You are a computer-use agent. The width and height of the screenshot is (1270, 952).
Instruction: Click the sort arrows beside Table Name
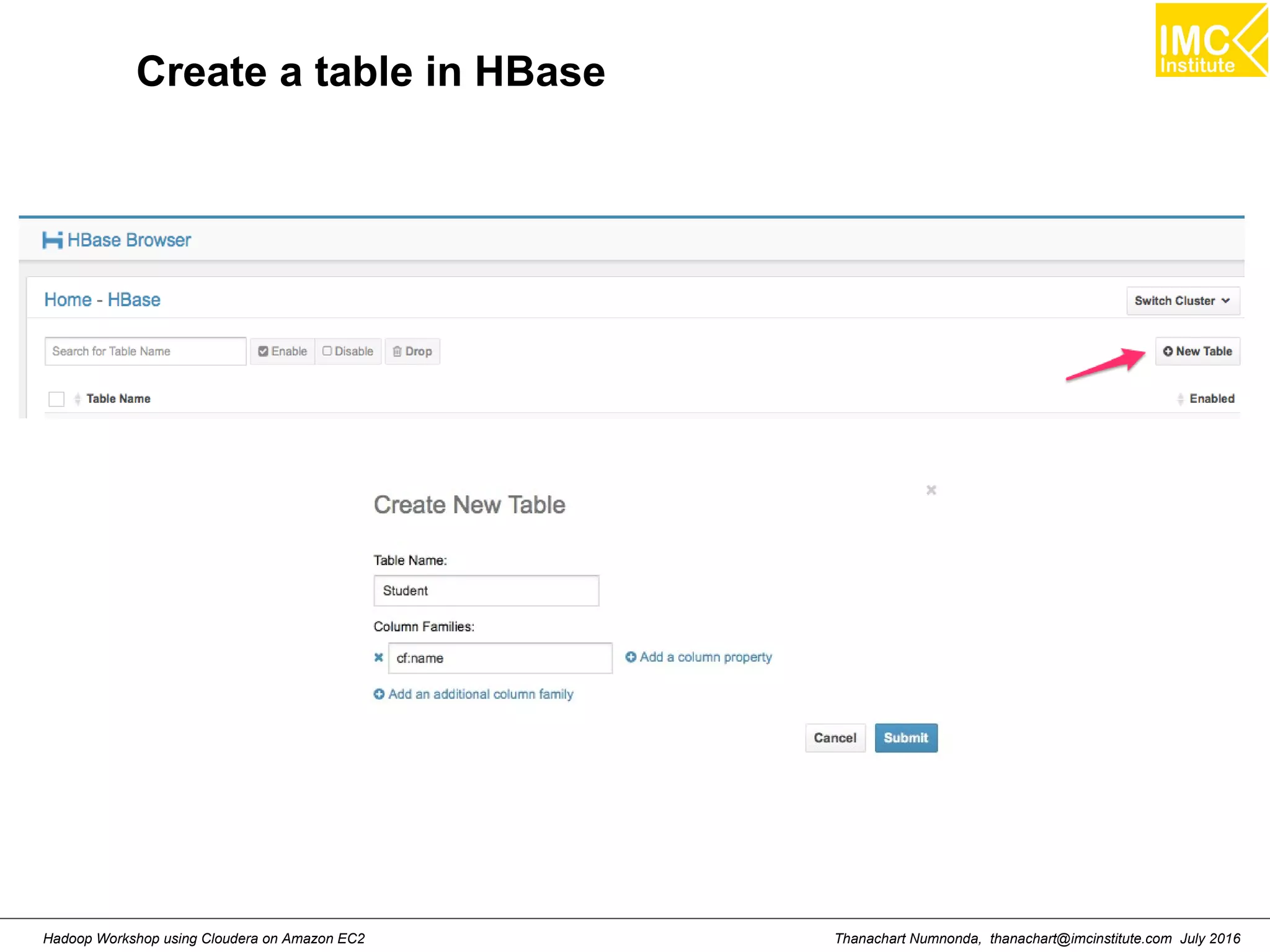(x=78, y=399)
